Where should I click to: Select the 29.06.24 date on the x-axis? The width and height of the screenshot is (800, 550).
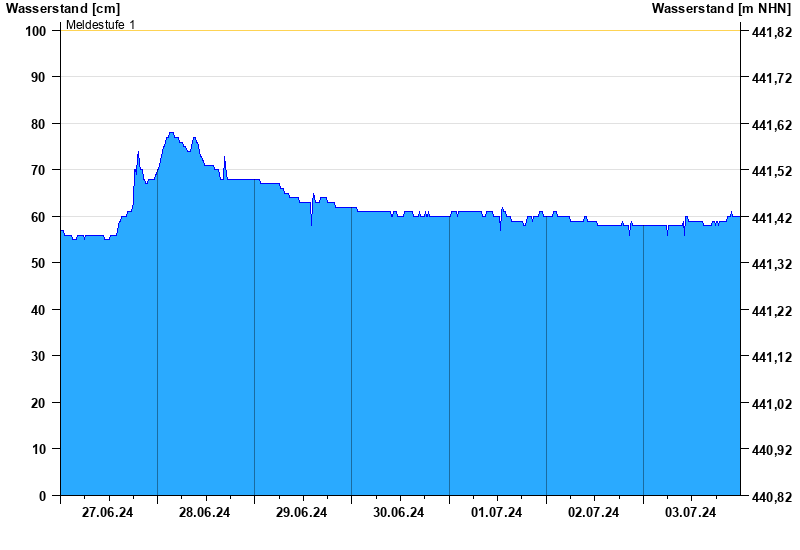(302, 513)
